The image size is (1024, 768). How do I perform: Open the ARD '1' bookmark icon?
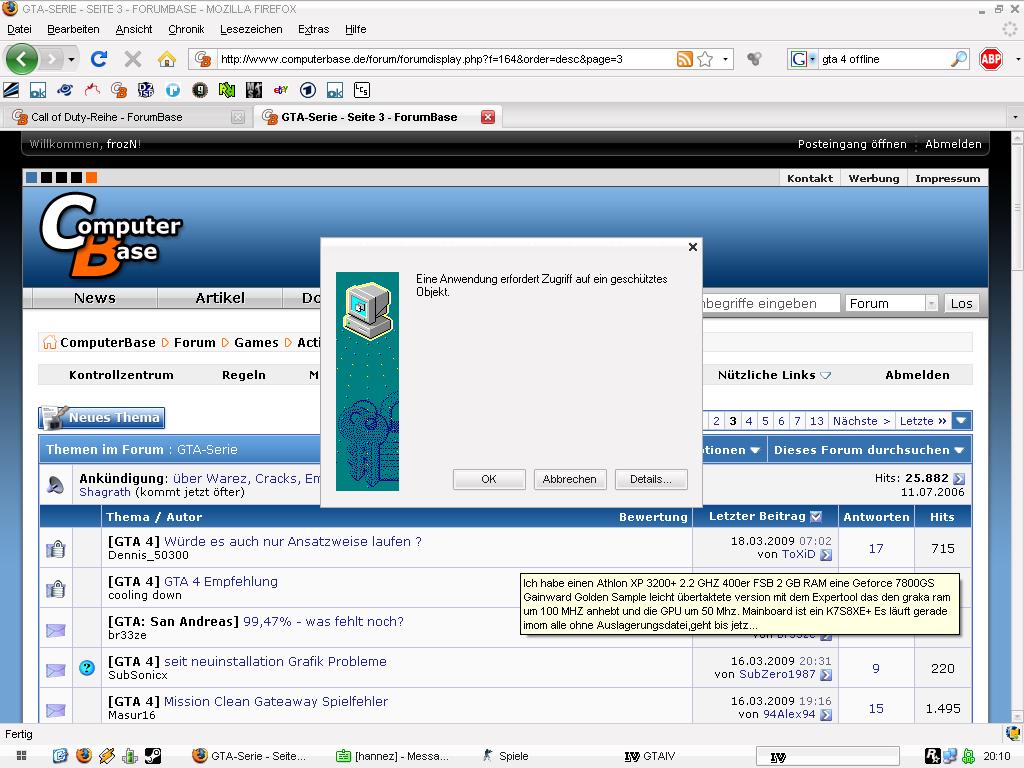click(308, 90)
